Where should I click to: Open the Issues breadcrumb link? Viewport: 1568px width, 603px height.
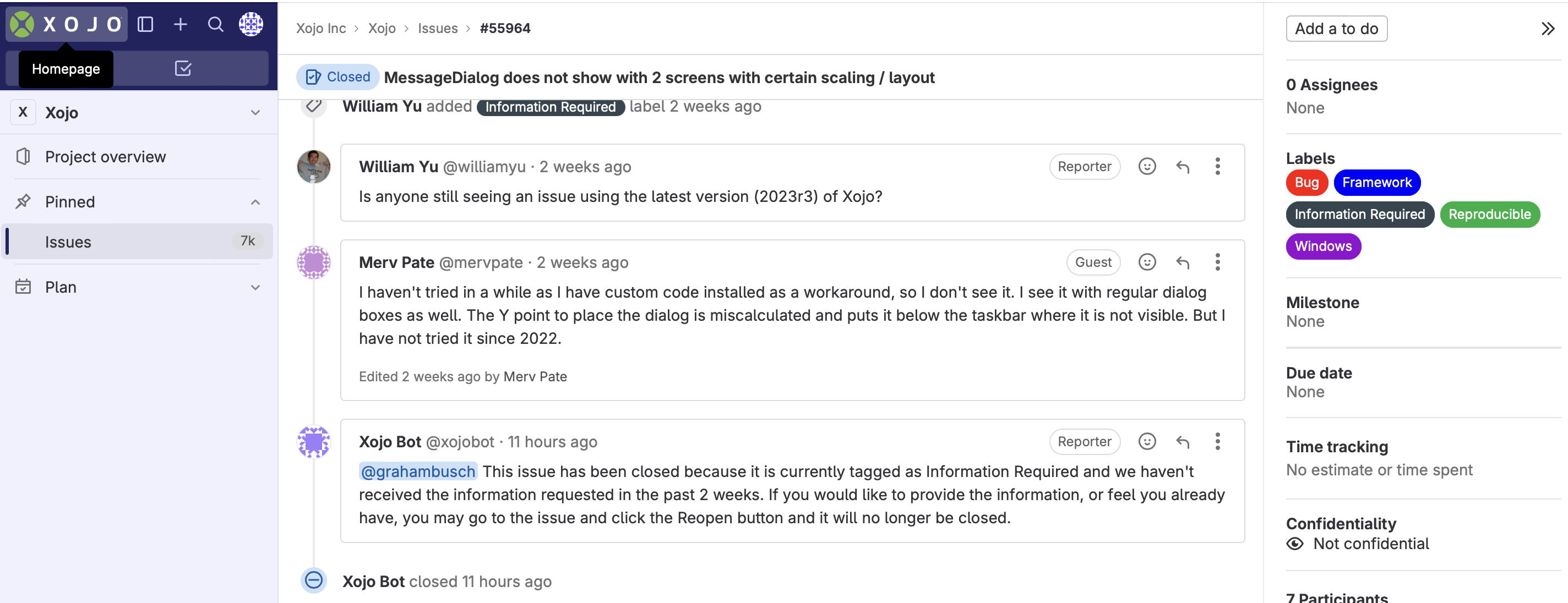pyautogui.click(x=438, y=29)
